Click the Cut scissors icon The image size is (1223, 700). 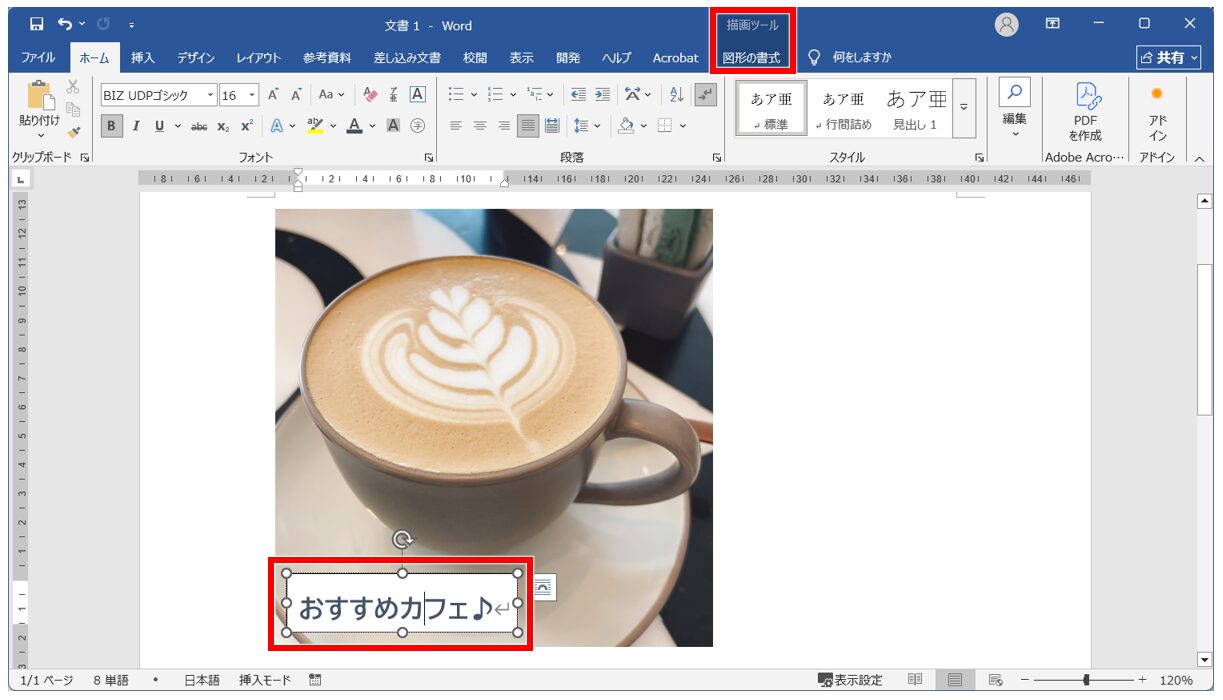73,87
